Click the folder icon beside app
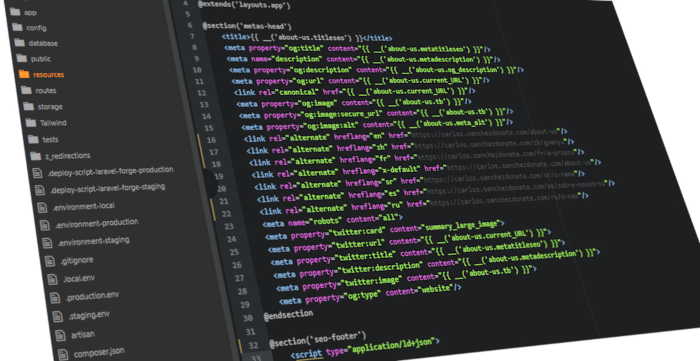 click(15, 12)
